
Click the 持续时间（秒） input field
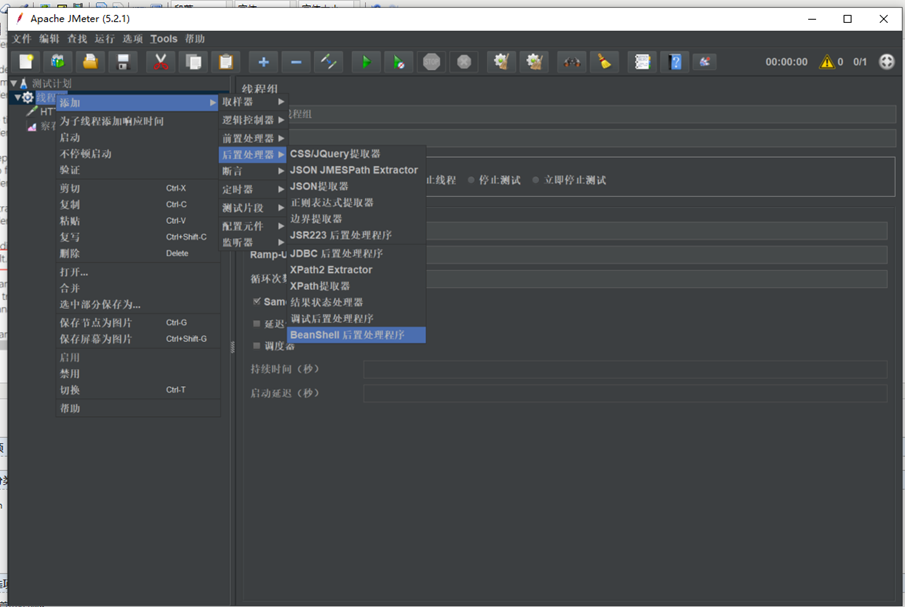625,369
